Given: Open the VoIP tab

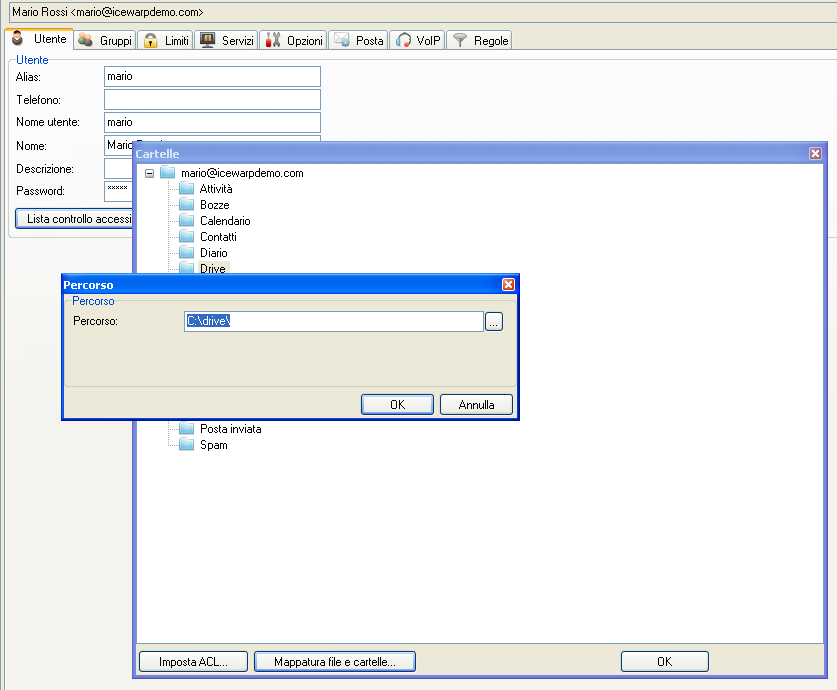Looking at the screenshot, I should tap(417, 41).
